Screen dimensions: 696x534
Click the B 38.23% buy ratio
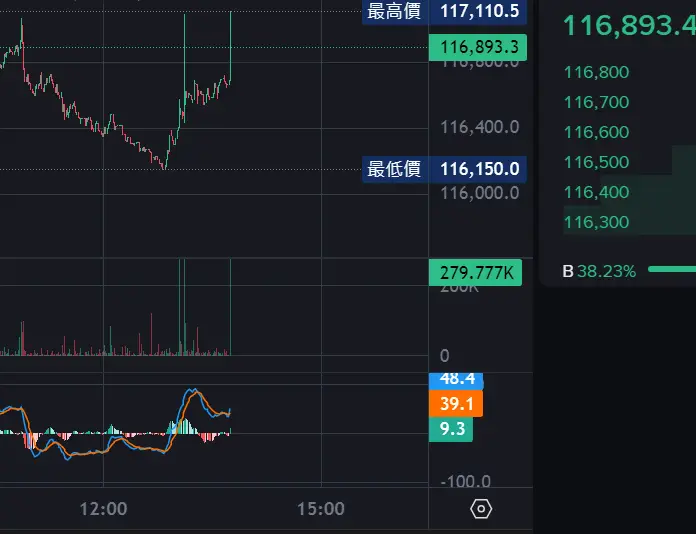pos(600,270)
